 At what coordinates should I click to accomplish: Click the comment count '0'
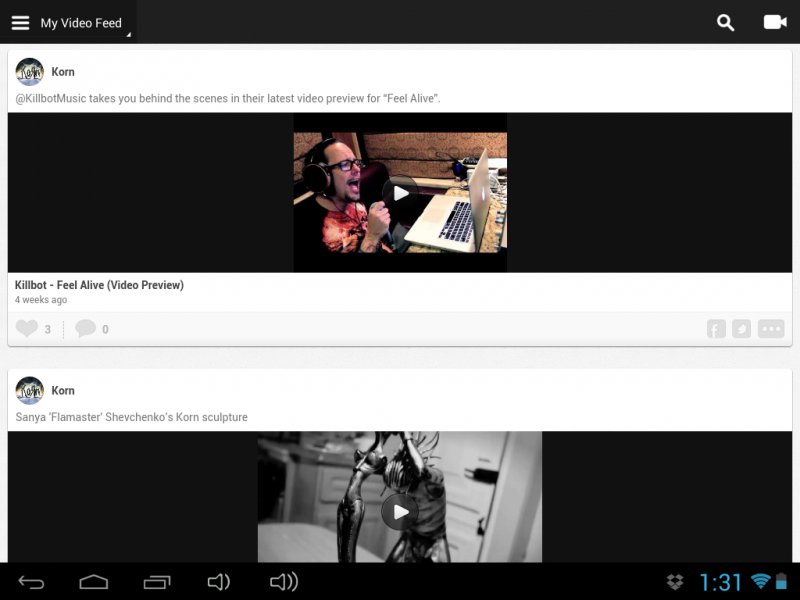tap(105, 330)
